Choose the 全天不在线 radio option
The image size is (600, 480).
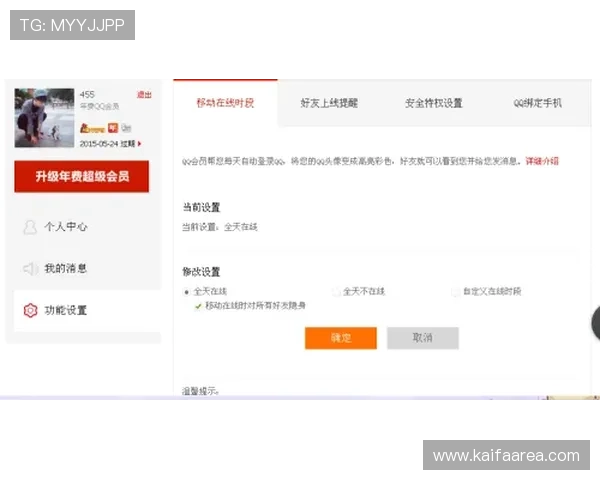(x=336, y=292)
